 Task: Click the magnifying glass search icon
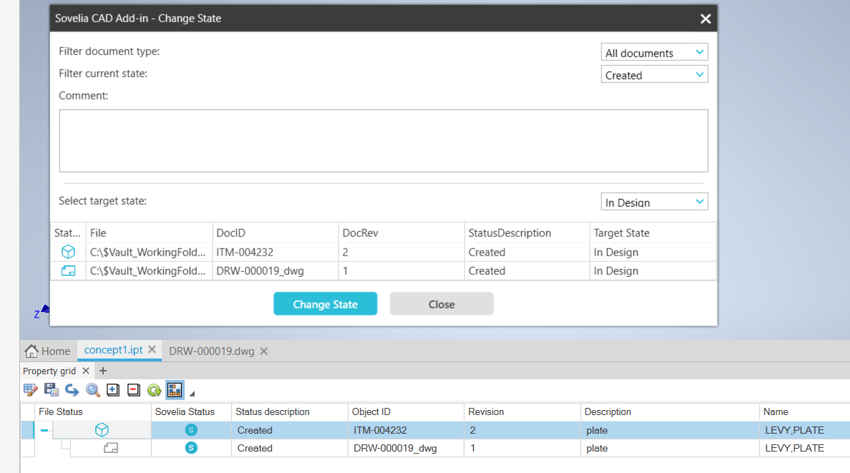(x=93, y=390)
